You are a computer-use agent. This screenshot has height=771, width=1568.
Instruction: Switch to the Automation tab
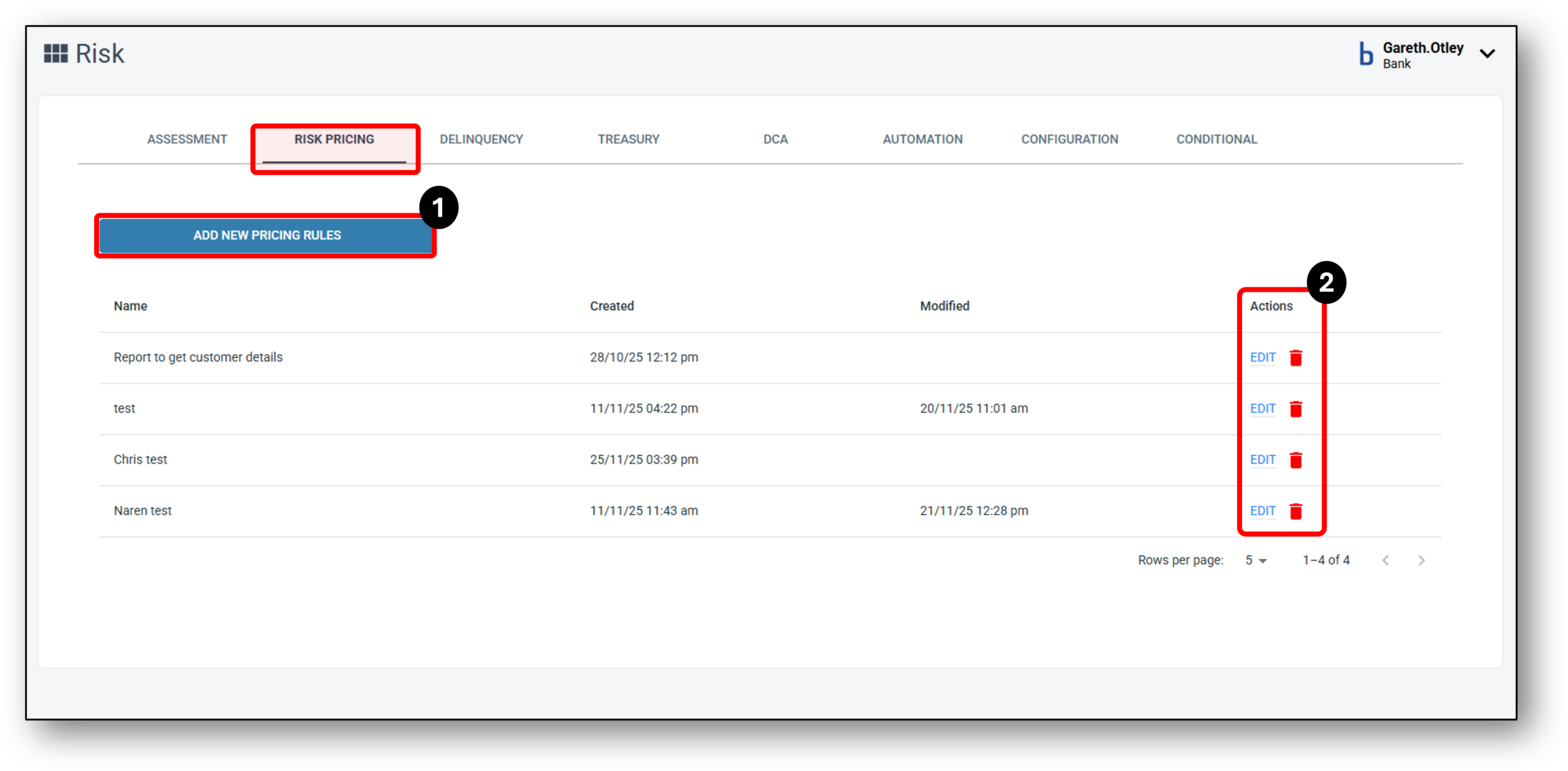point(922,139)
